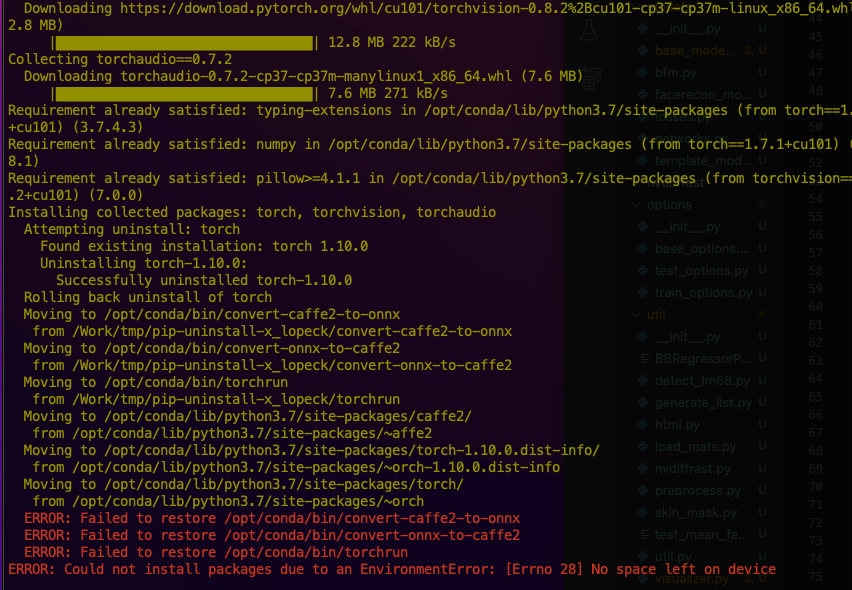Click the Python icon next to nvdiffrast.py
This screenshot has width=852, height=590.
point(642,468)
